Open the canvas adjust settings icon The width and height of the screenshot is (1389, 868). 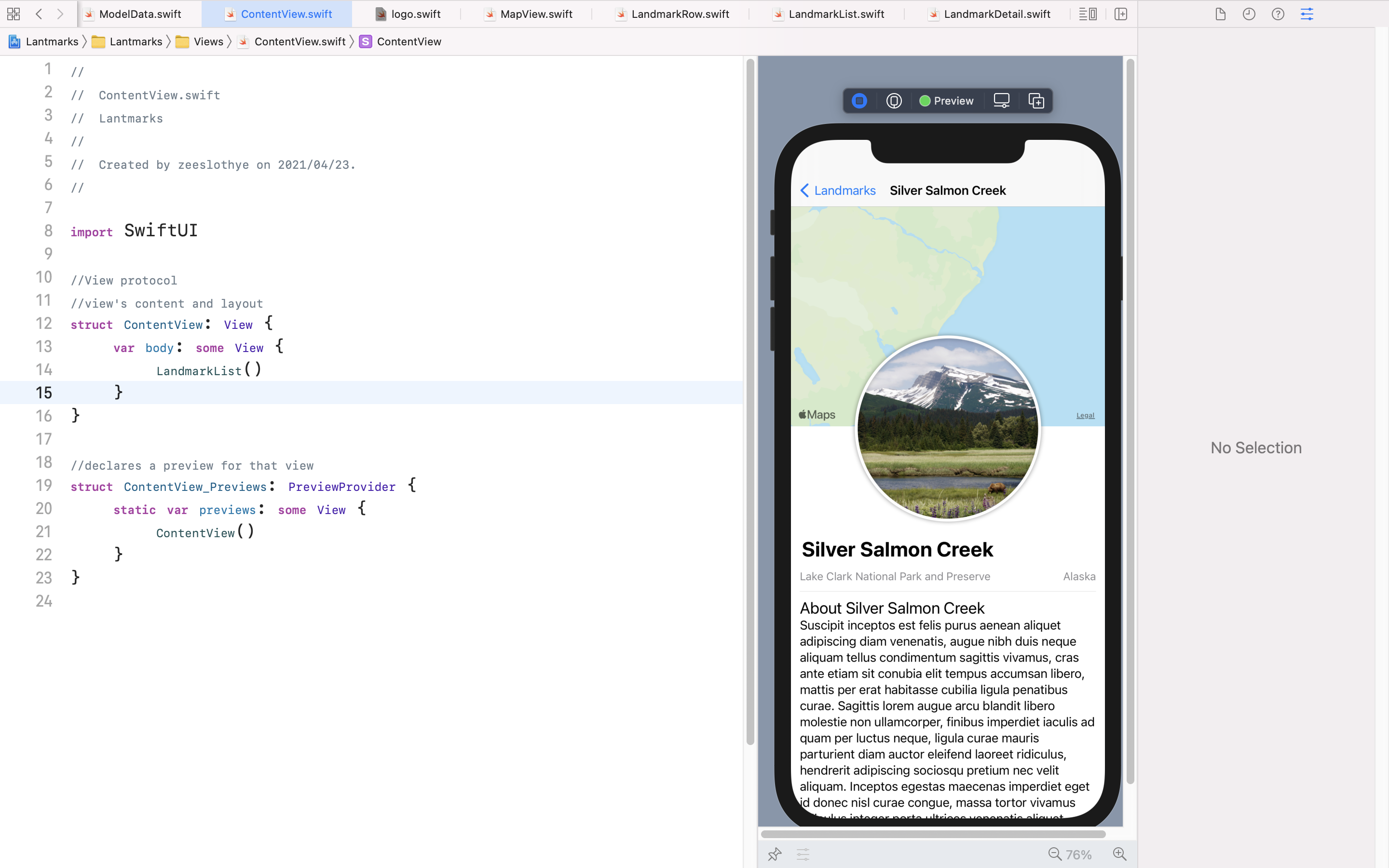[803, 854]
